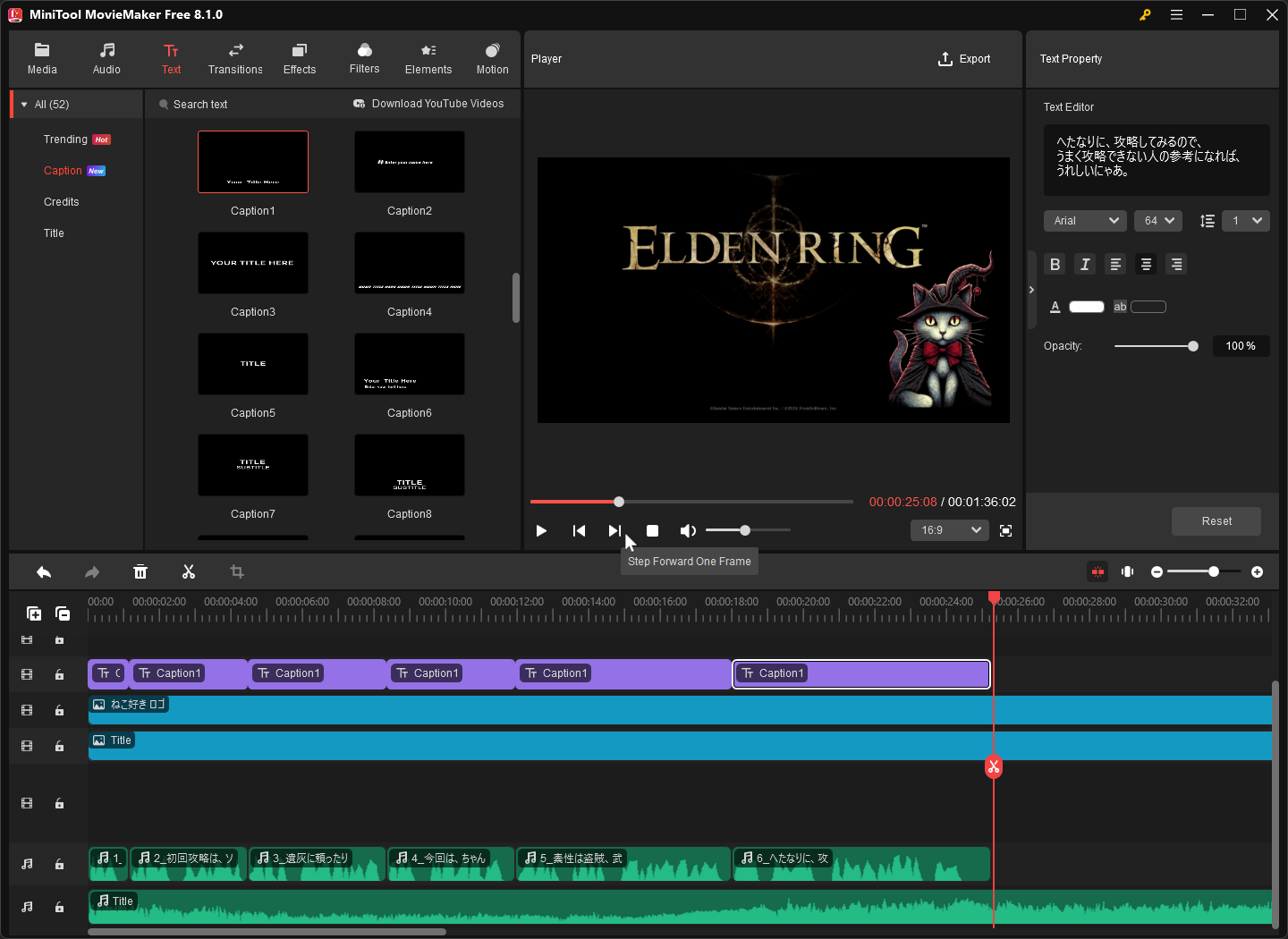The height and width of the screenshot is (939, 1288).
Task: Click the Play button in player
Action: [x=541, y=531]
